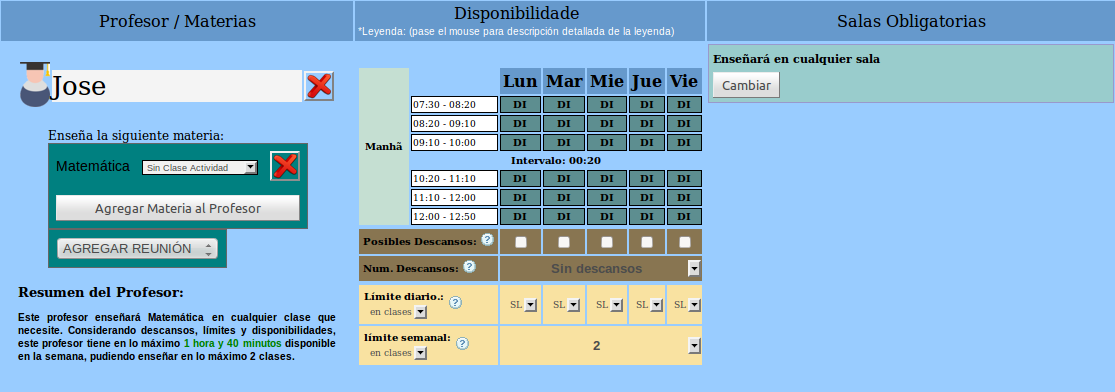
Task: Open help icon for Posibles Descansos
Action: click(x=487, y=240)
